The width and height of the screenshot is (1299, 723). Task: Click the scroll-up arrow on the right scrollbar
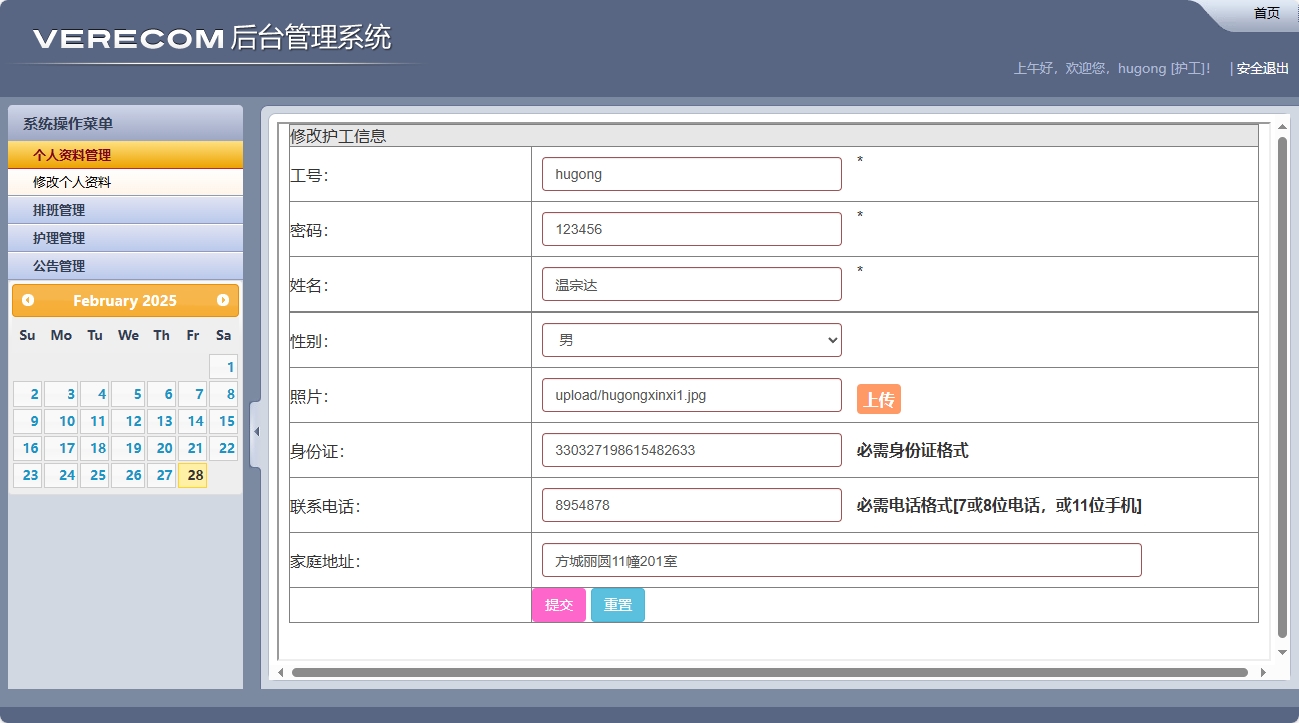coord(1281,124)
